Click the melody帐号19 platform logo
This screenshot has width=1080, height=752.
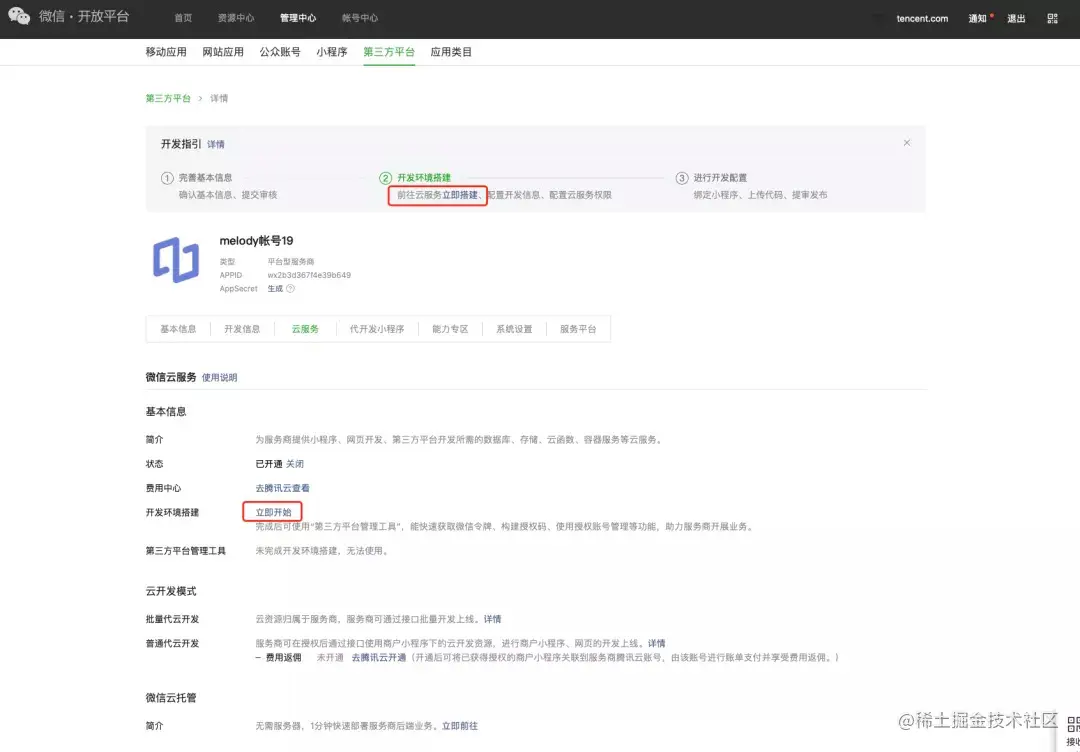pyautogui.click(x=176, y=260)
